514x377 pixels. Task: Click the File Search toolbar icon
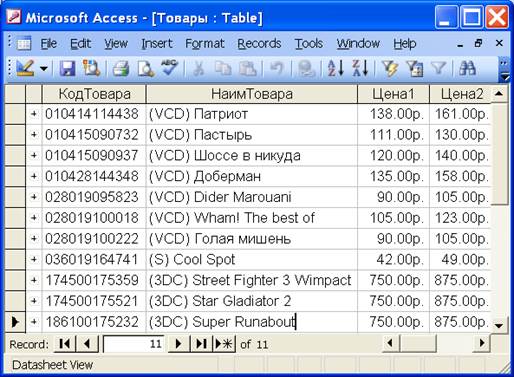[x=91, y=68]
